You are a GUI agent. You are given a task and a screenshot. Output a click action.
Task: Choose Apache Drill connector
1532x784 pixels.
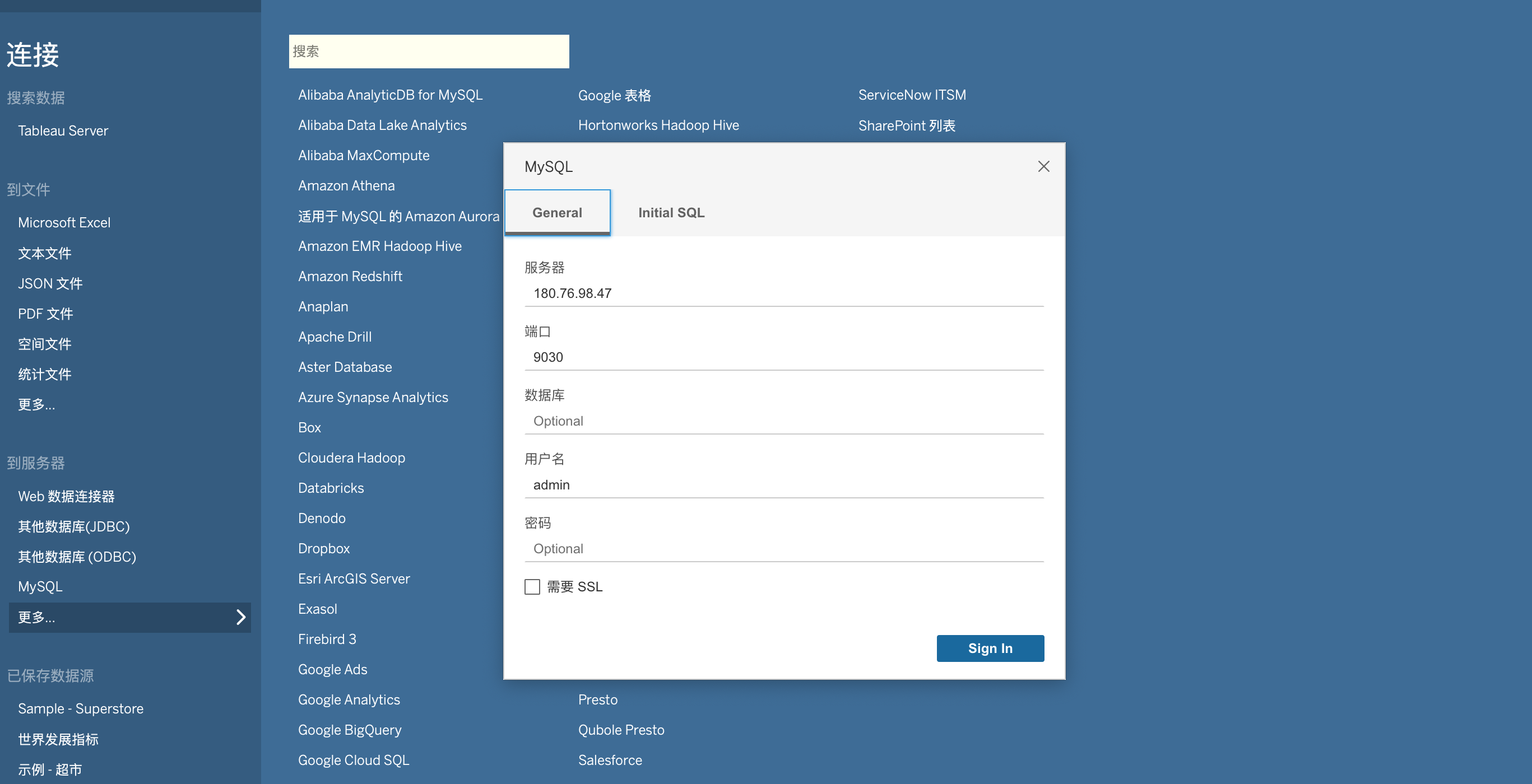[x=335, y=337]
